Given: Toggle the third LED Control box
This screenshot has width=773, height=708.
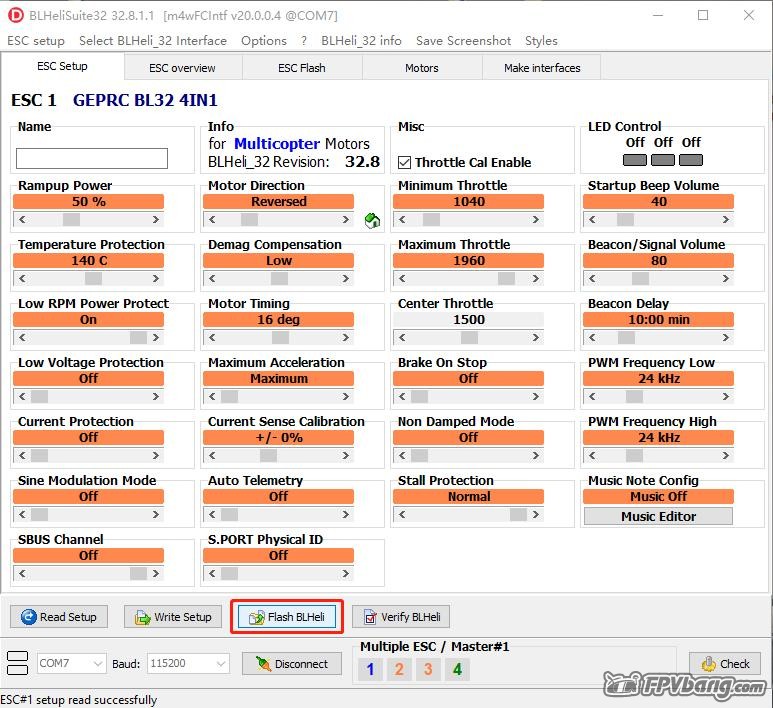Looking at the screenshot, I should coord(691,160).
